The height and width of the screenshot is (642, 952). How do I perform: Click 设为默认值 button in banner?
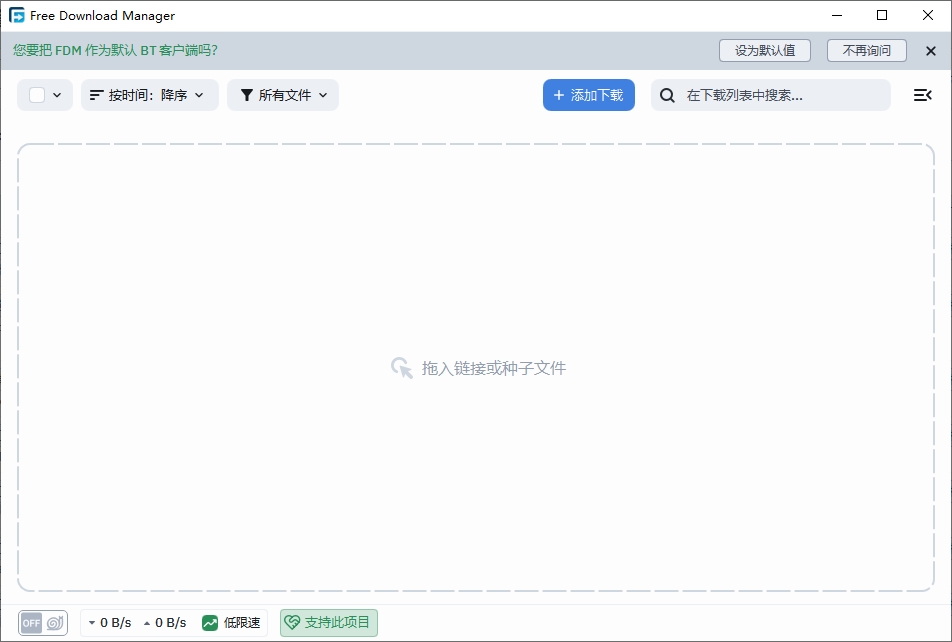764,50
